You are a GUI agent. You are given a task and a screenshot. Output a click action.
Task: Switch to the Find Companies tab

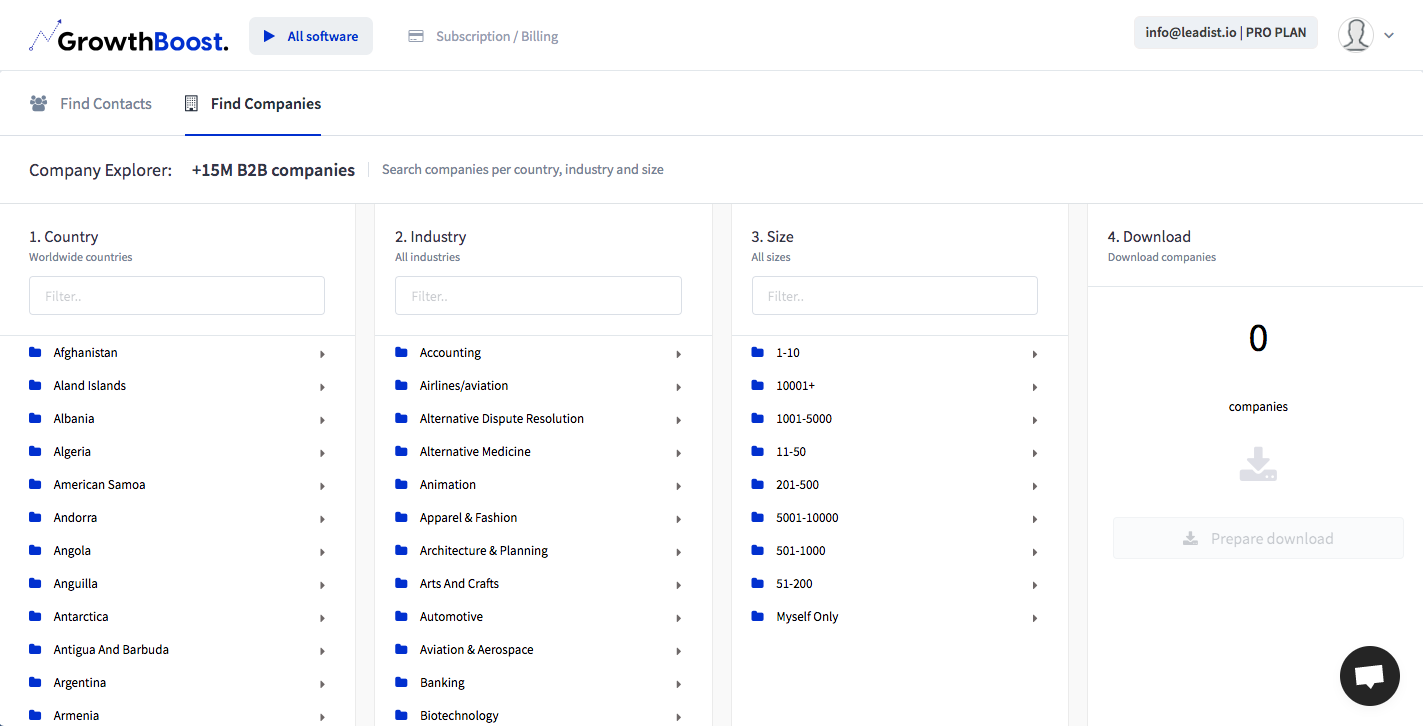point(265,102)
